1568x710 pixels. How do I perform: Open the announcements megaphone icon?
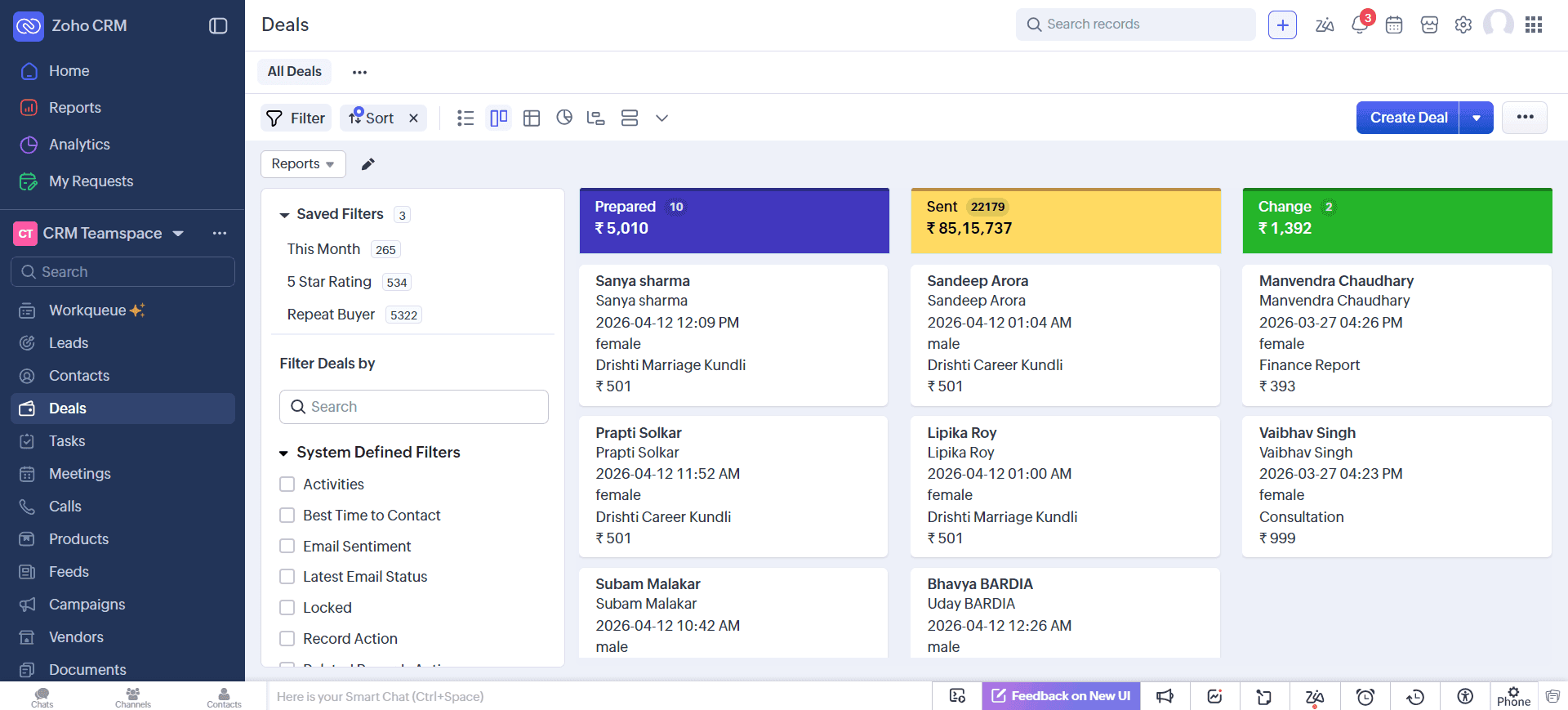1165,696
